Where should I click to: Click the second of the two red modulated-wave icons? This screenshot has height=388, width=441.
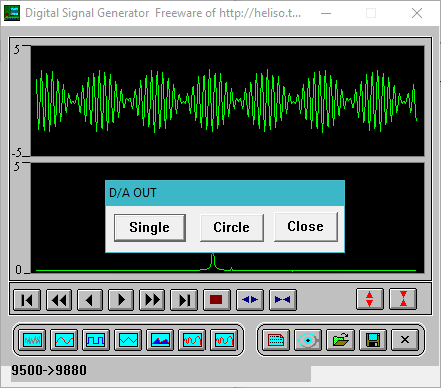click(x=224, y=340)
